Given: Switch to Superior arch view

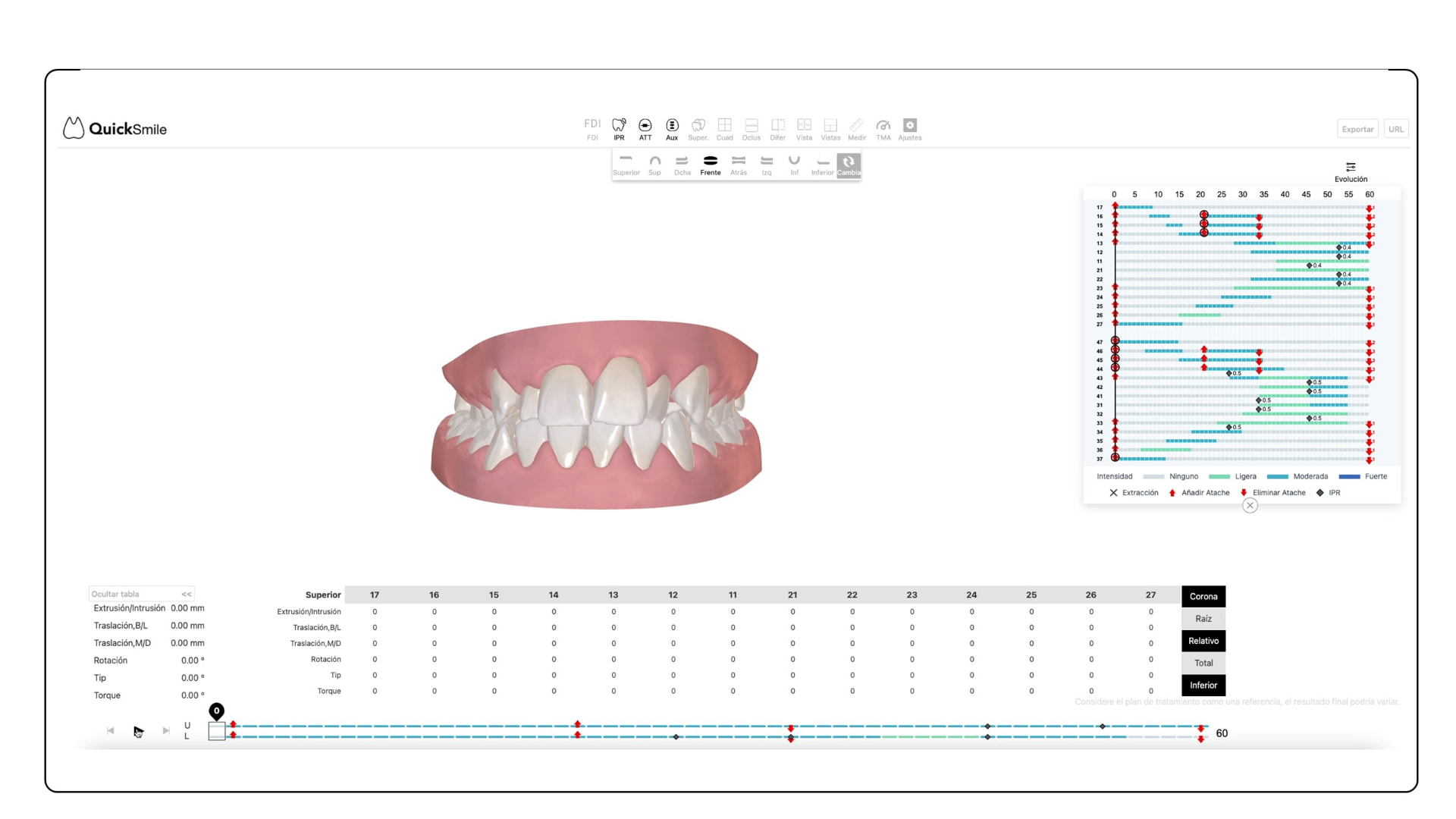Looking at the screenshot, I should point(626,165).
